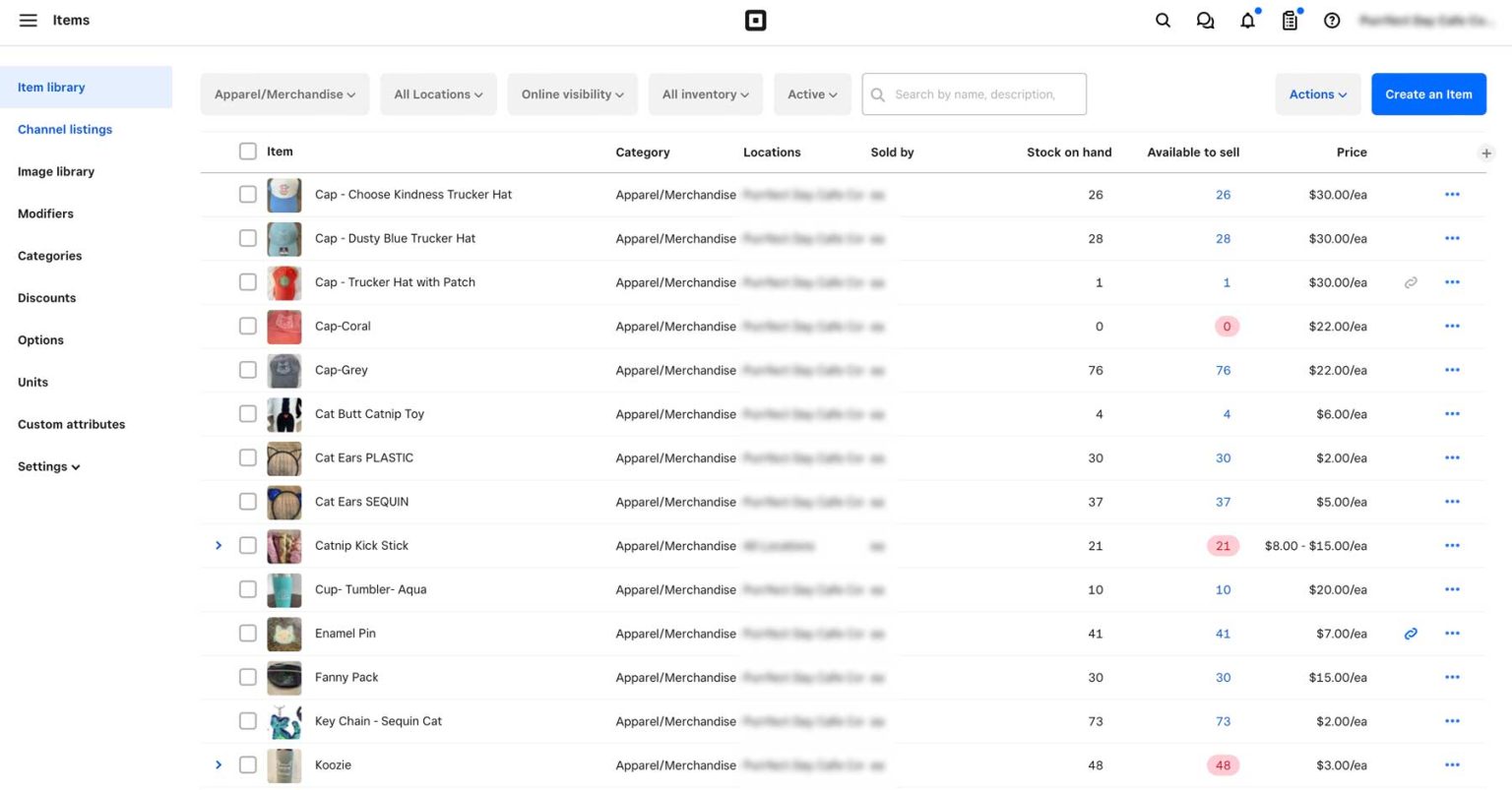Open the help question mark icon

[1332, 20]
